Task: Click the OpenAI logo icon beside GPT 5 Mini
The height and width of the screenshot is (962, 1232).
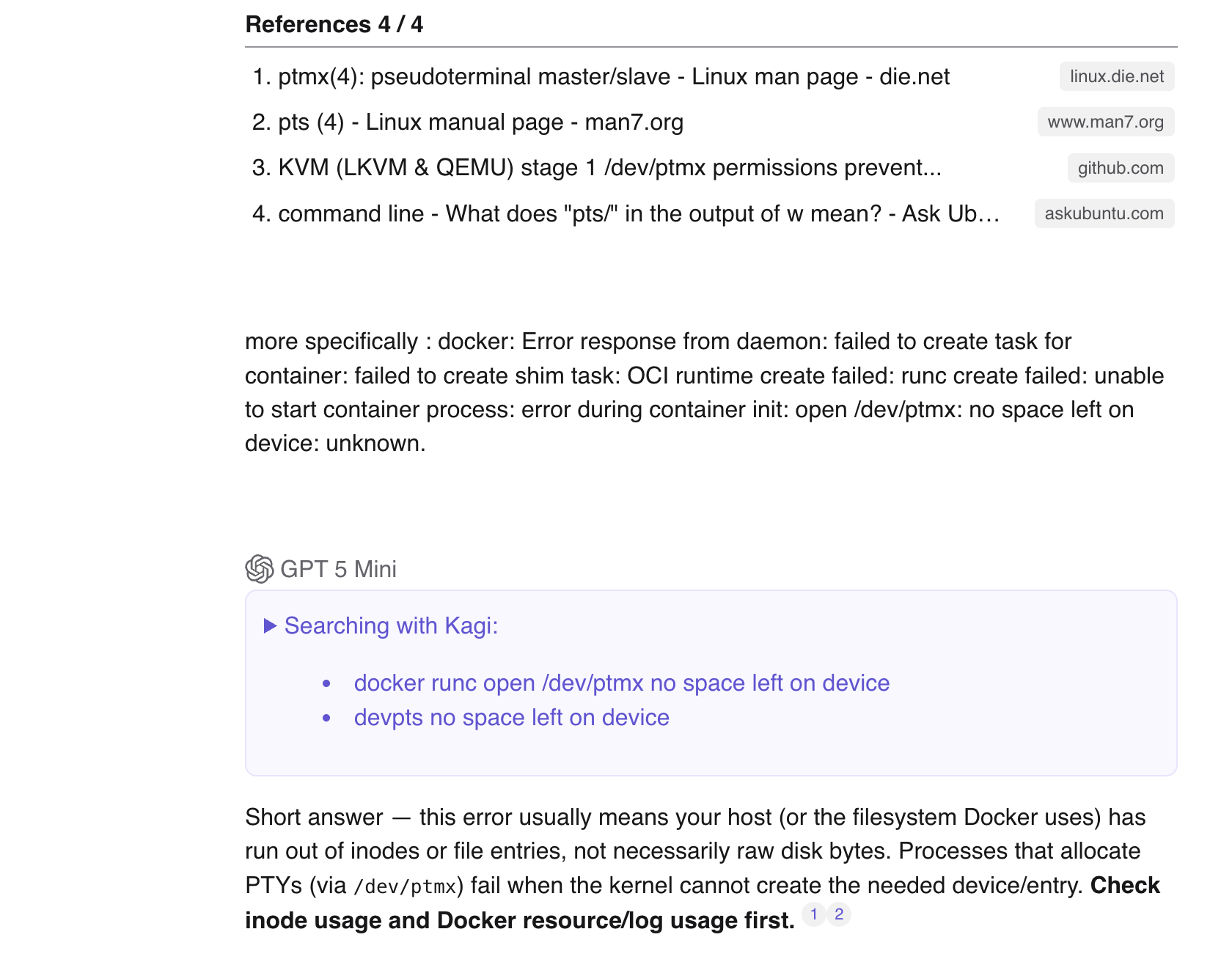Action: click(259, 569)
